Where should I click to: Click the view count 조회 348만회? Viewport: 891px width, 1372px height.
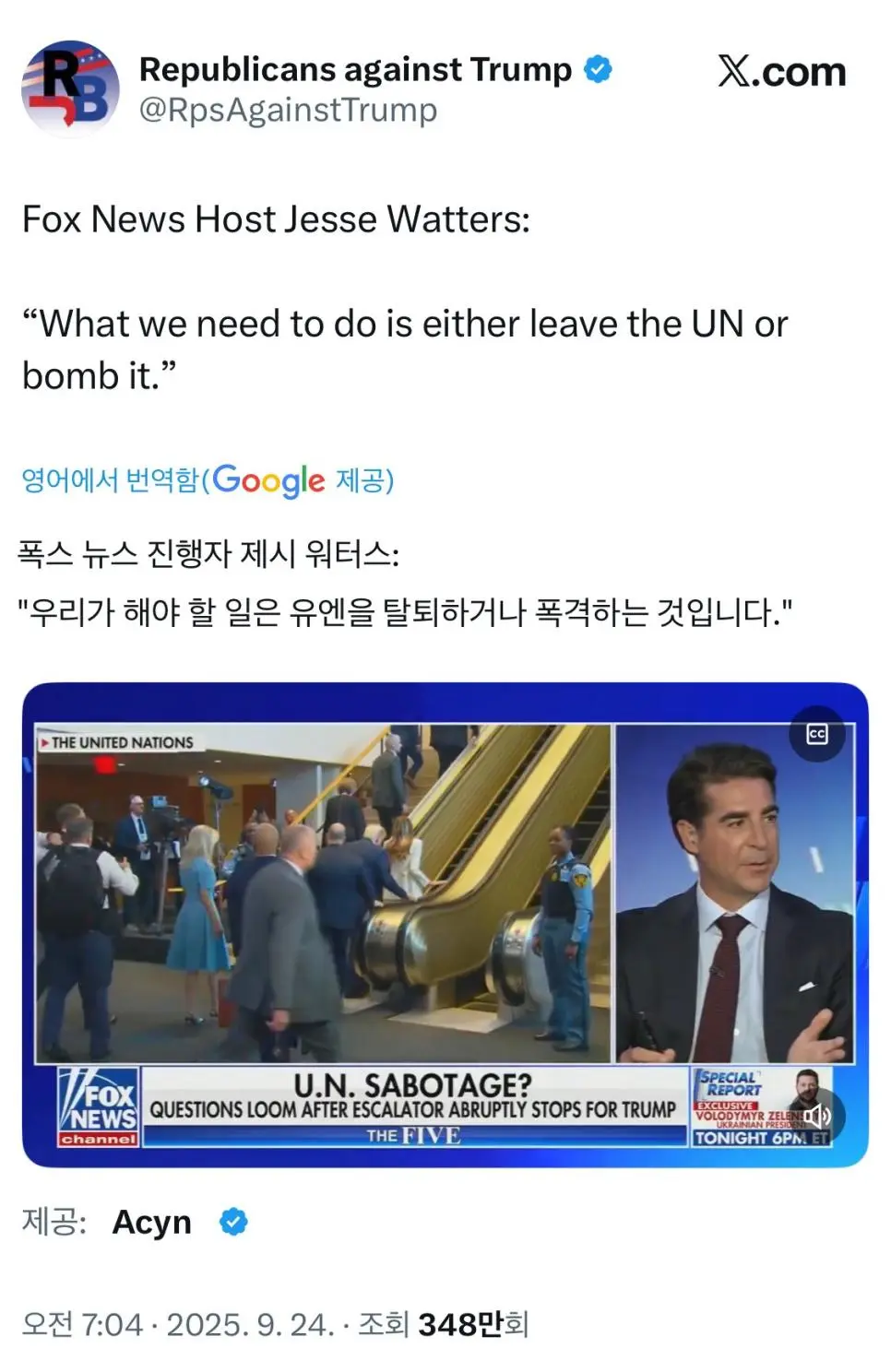443,1324
